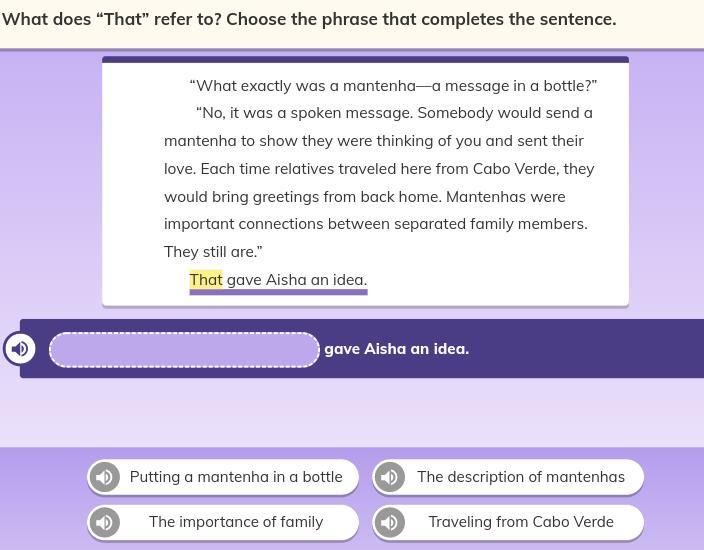Click the highlighted word 'That'
Viewport: 704px width, 550px height.
tap(206, 280)
